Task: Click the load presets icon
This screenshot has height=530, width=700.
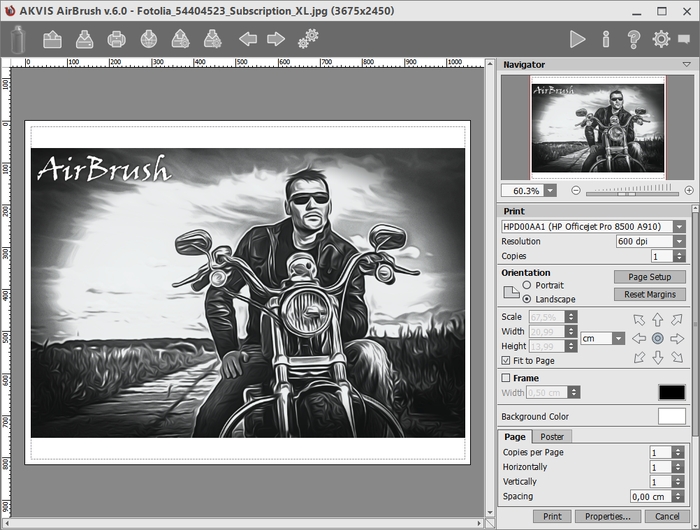Action: point(180,39)
